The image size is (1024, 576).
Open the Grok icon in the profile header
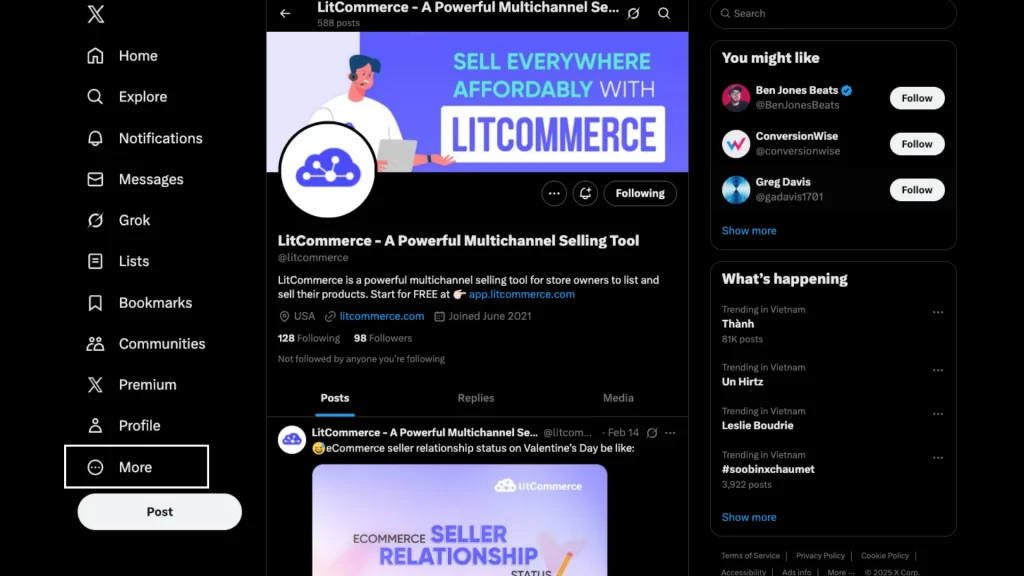pyautogui.click(x=633, y=13)
